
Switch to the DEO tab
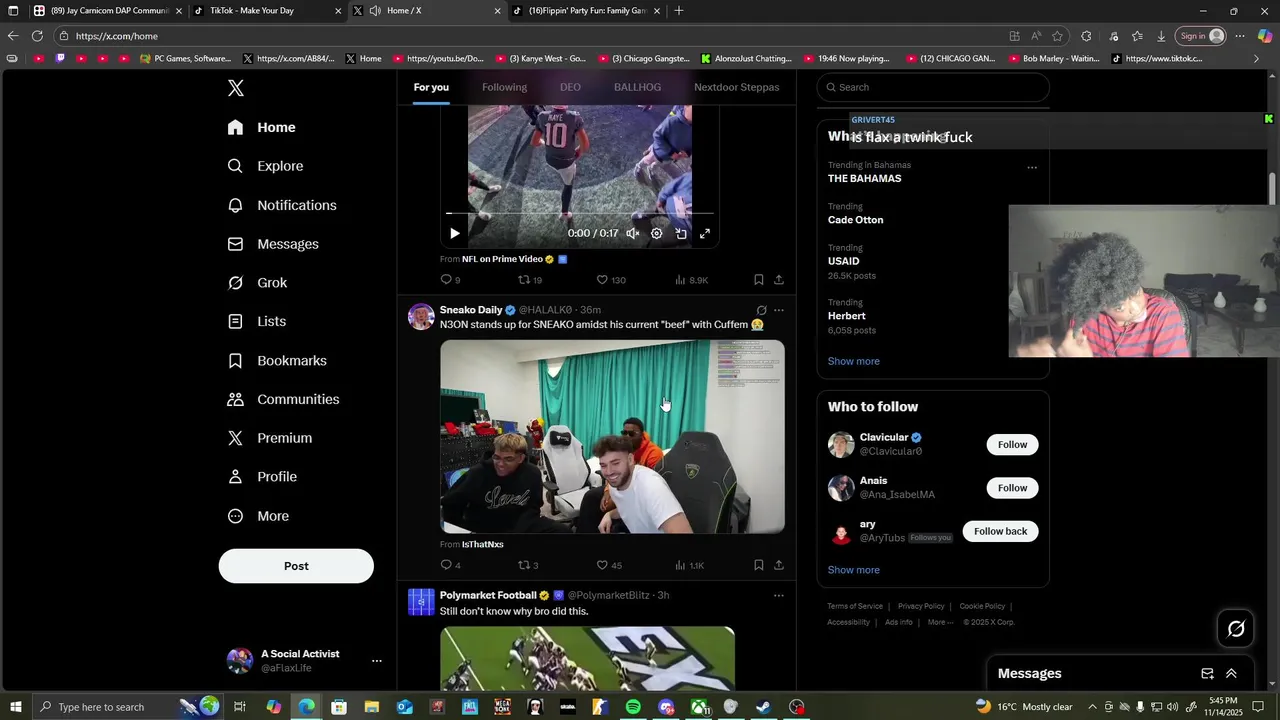click(570, 87)
